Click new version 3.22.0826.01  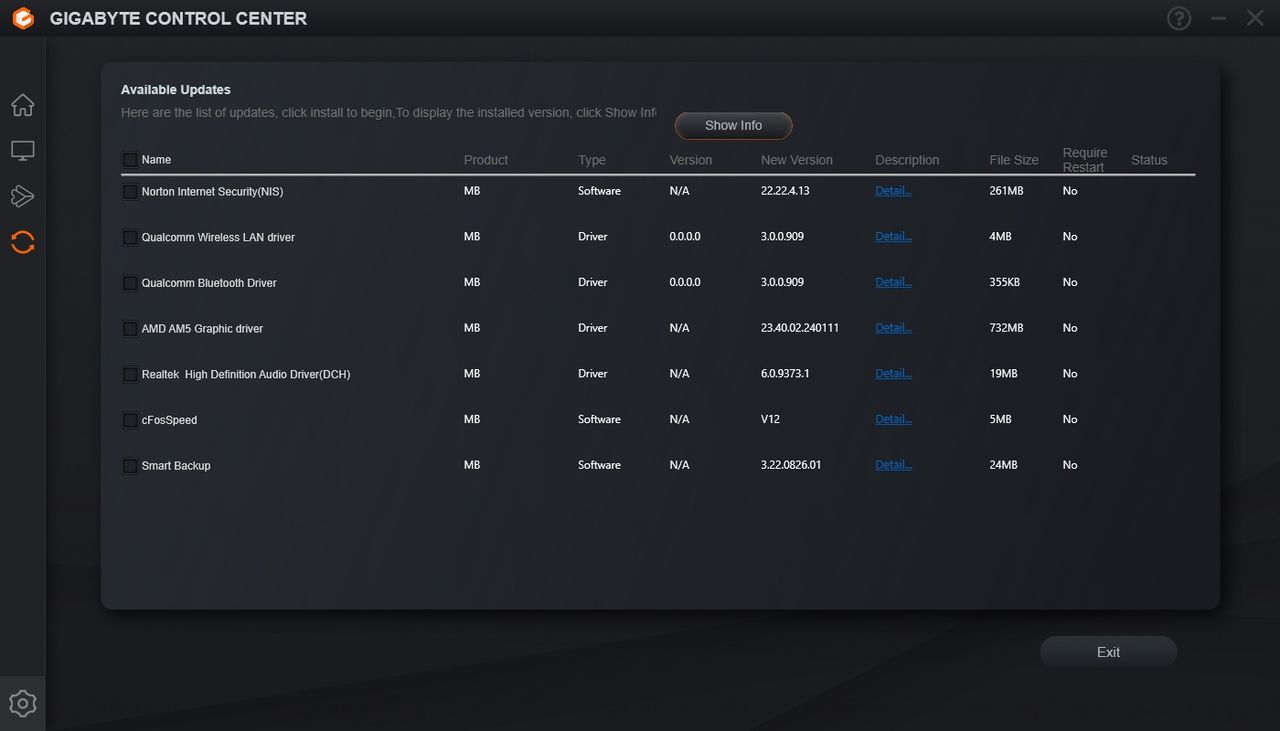point(791,465)
